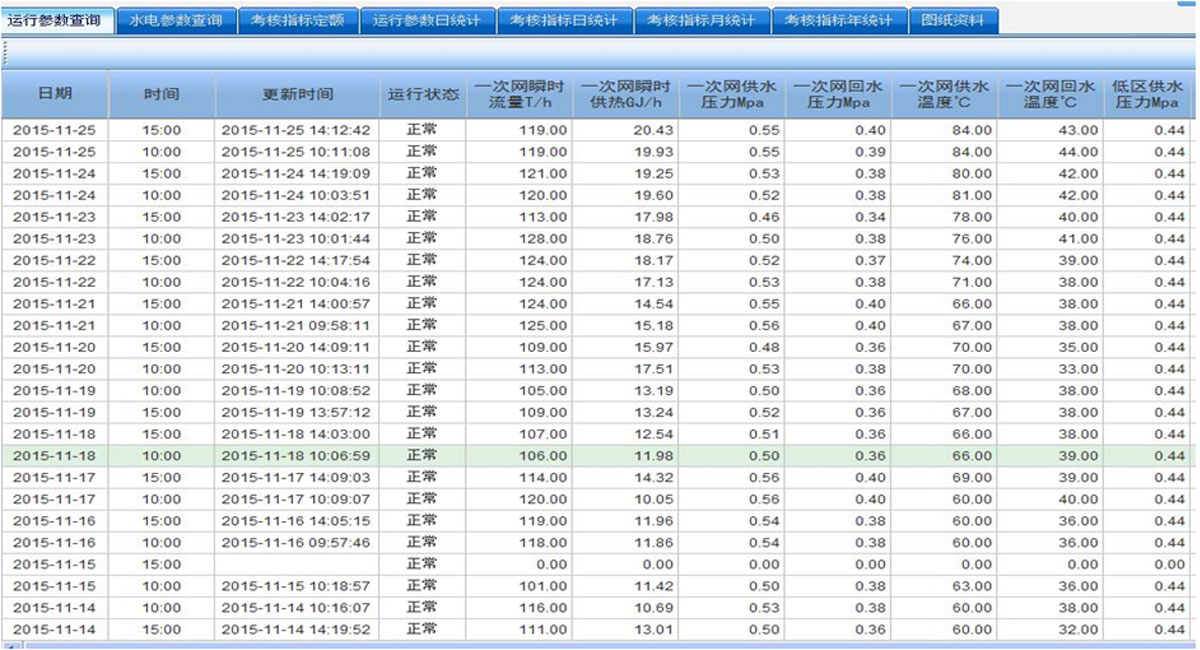The height and width of the screenshot is (650, 1200).
Task: Select the flow value 105.00
Action: tap(543, 391)
